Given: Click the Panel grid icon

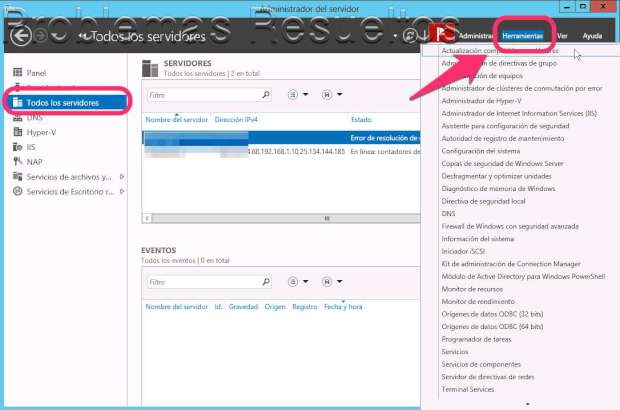Looking at the screenshot, I should tap(17, 72).
